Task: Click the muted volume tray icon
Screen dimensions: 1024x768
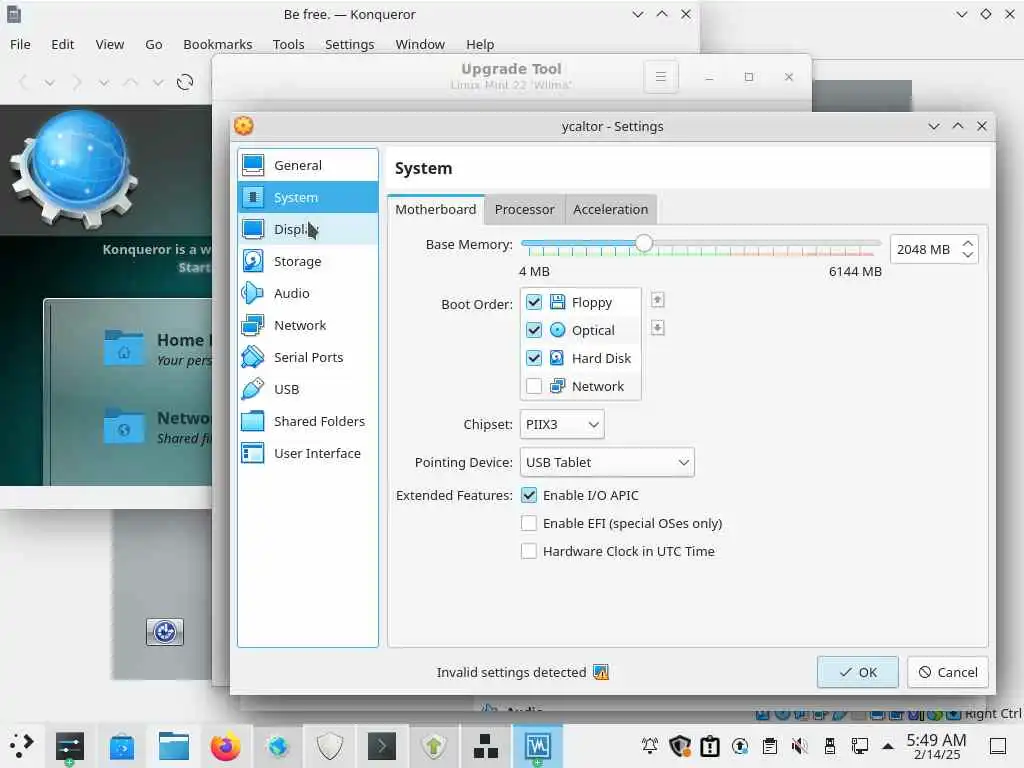Action: click(799, 746)
